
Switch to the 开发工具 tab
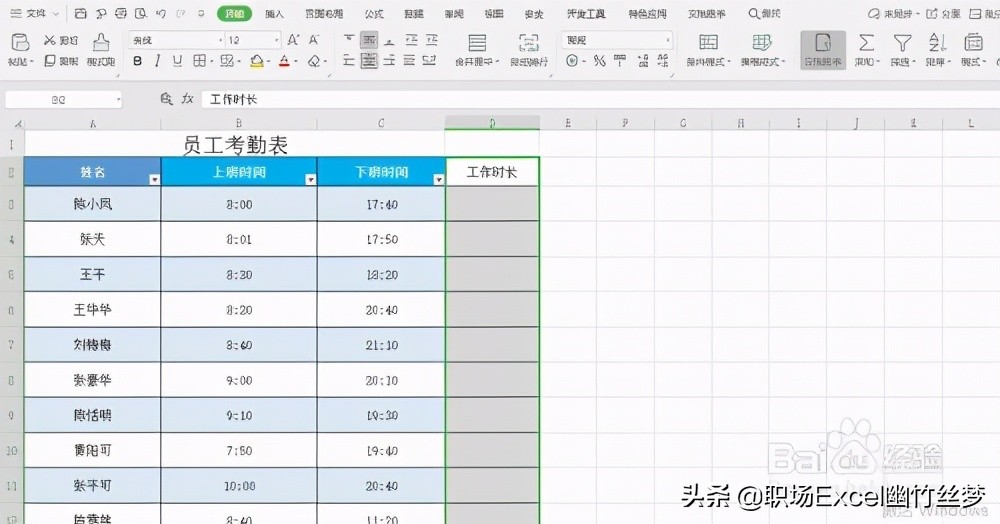tap(586, 13)
